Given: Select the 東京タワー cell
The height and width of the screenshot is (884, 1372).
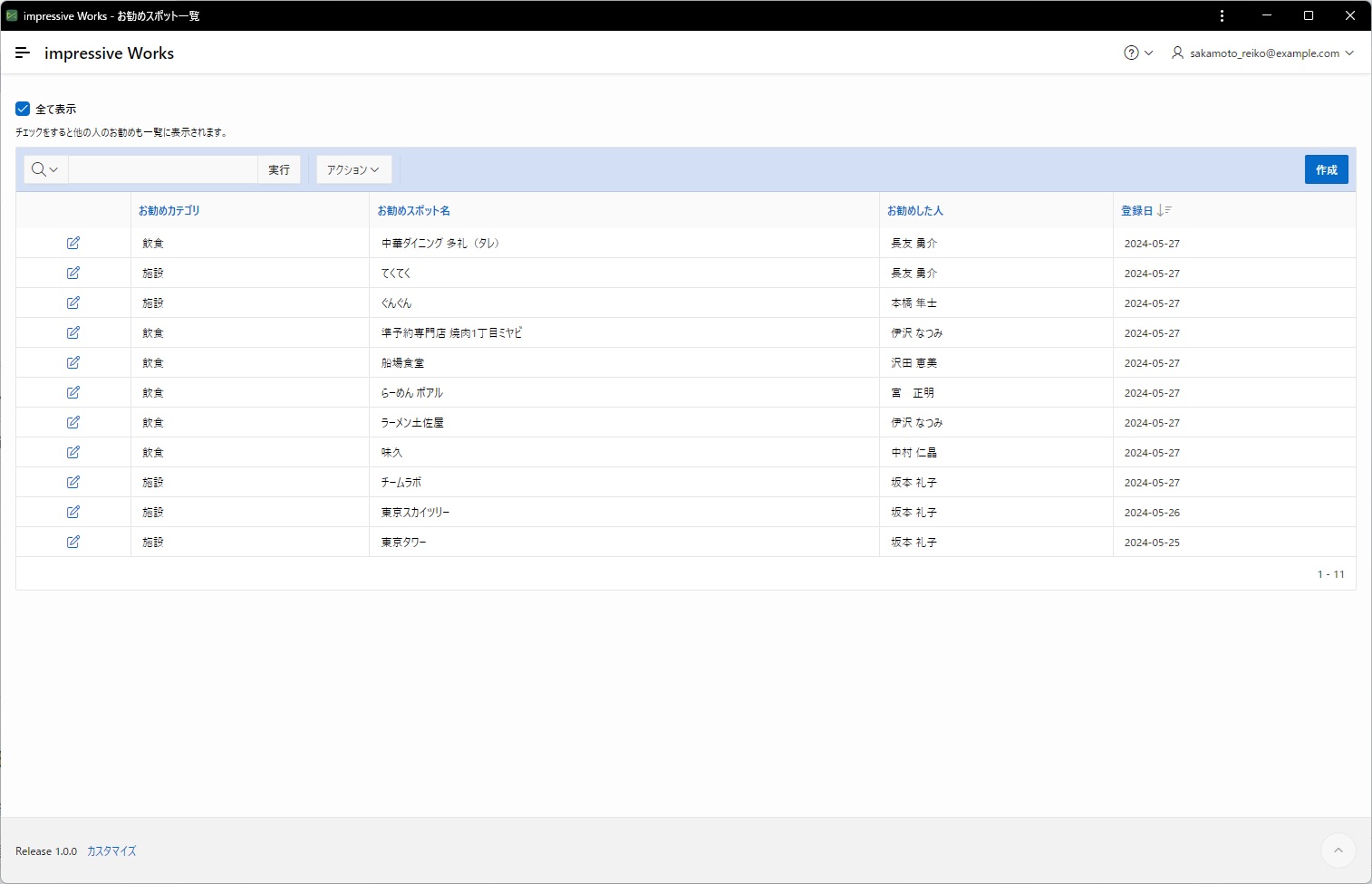Looking at the screenshot, I should tap(624, 542).
